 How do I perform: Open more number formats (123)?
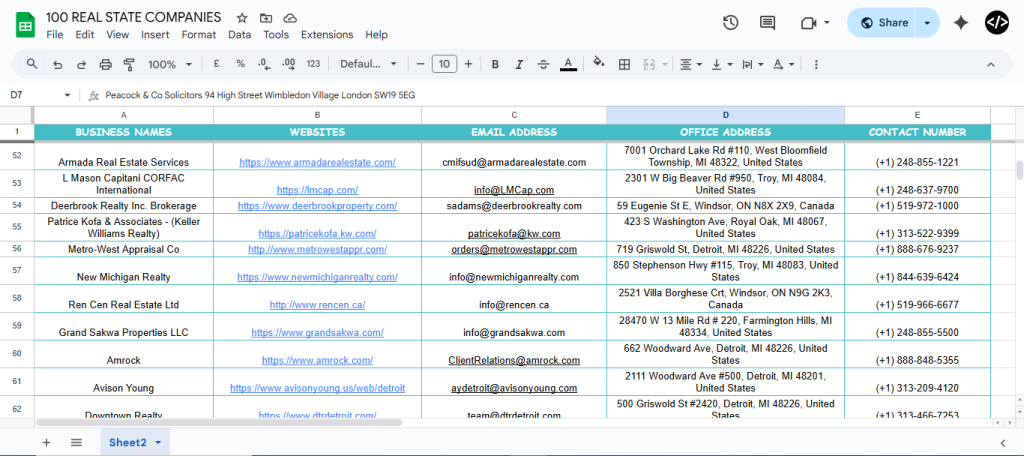pyautogui.click(x=313, y=64)
